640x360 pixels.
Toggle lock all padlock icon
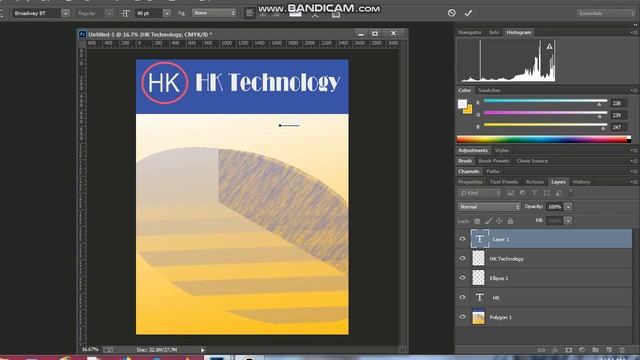[x=510, y=221]
